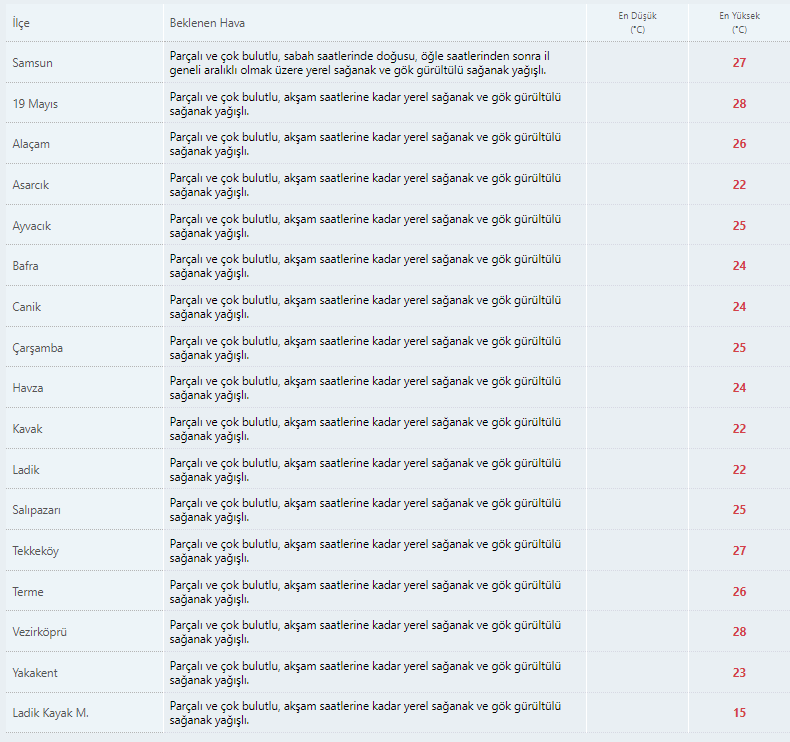Click Alaçam's high temperature 26

pos(739,144)
